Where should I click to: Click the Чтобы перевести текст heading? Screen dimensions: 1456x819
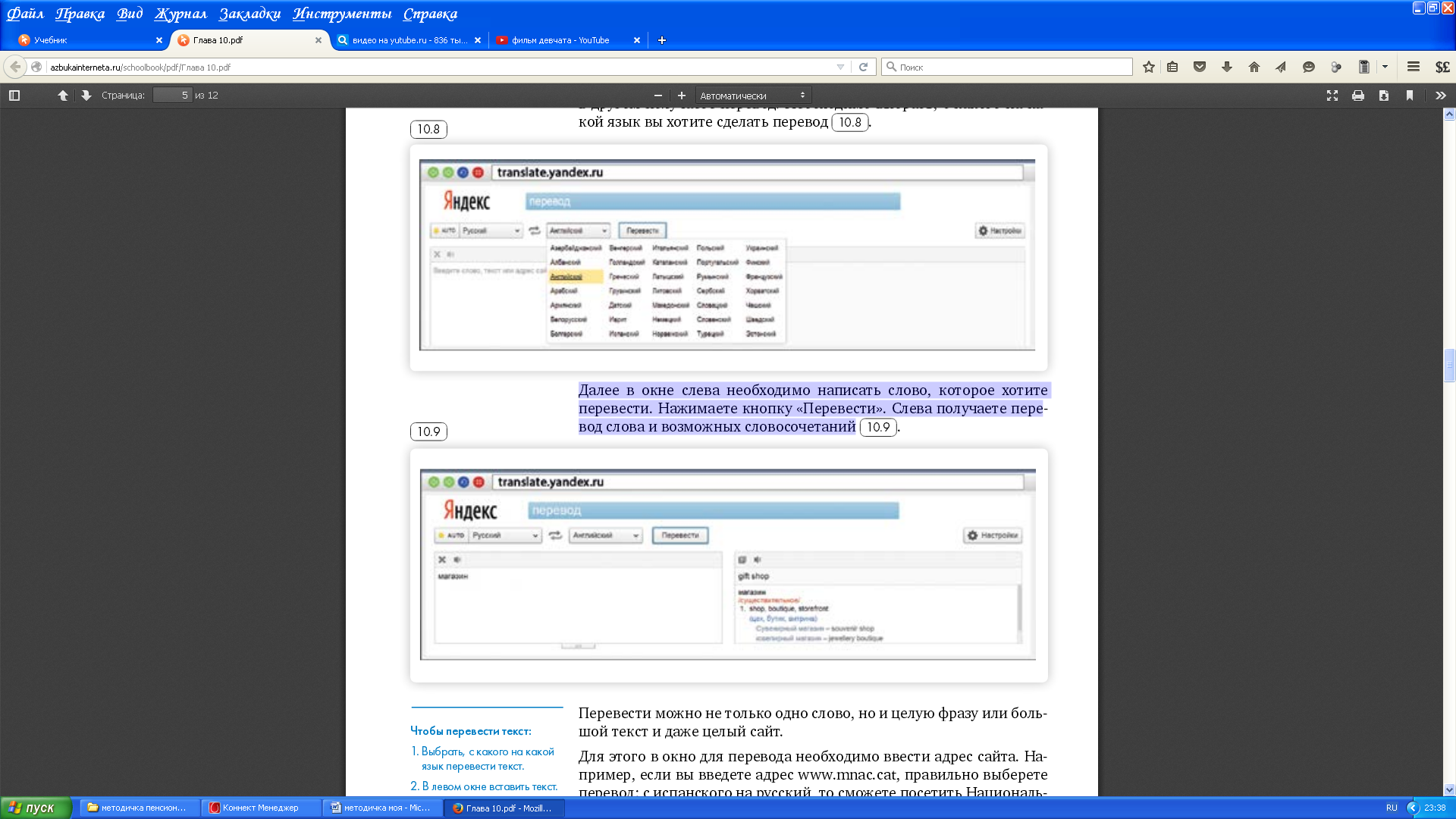tap(471, 731)
